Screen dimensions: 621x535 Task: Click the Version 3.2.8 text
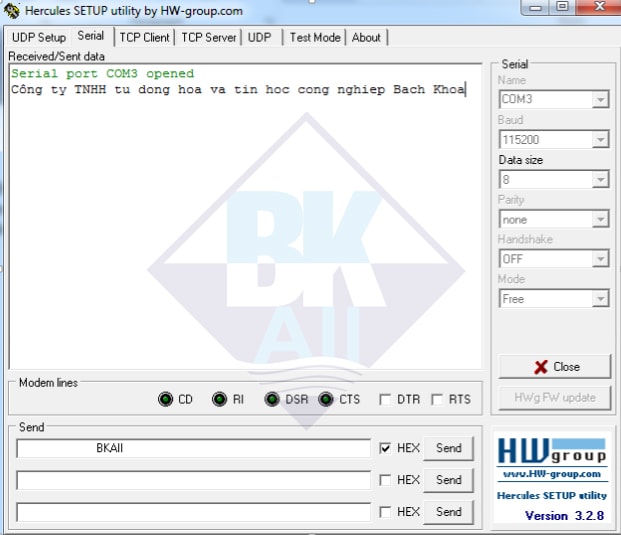point(564,516)
